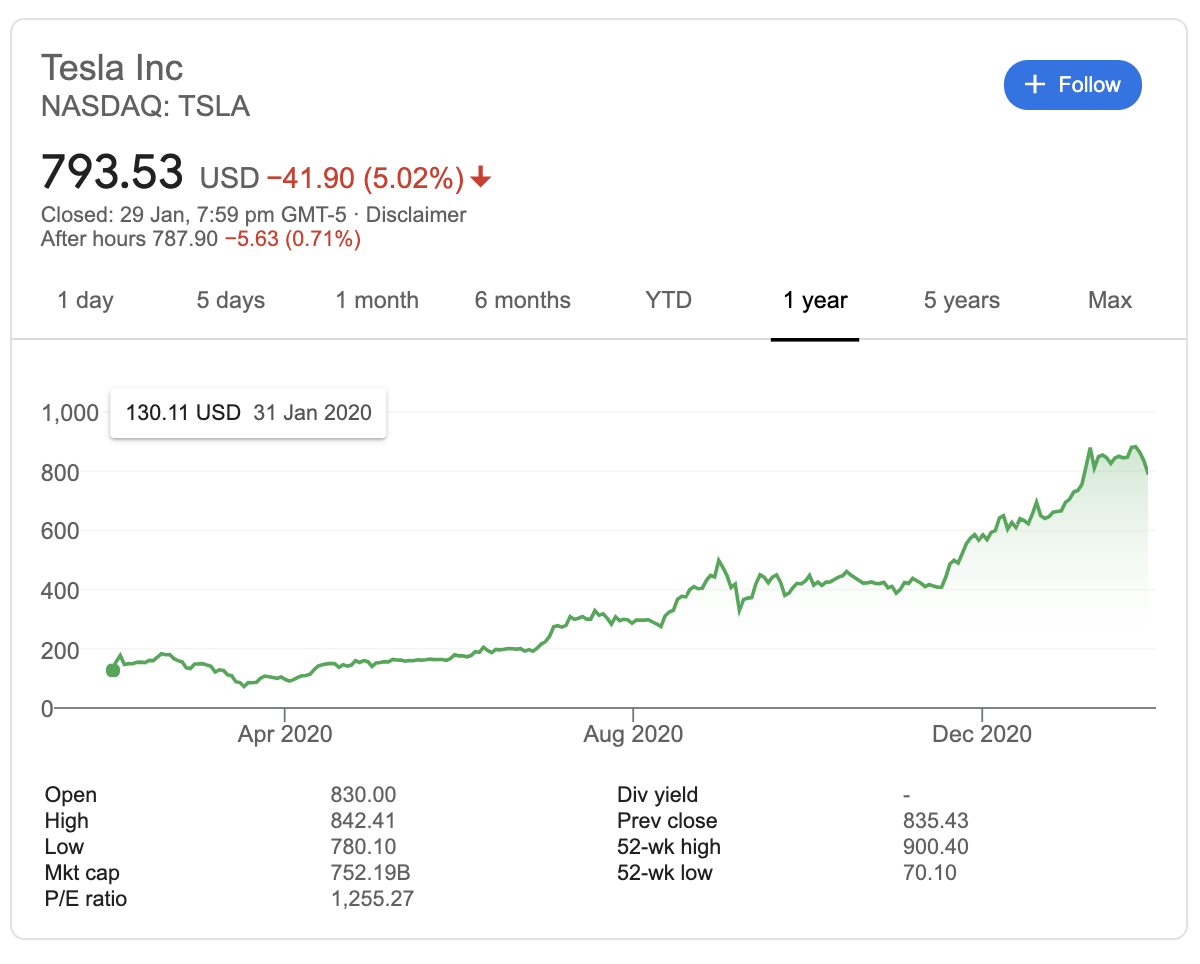This screenshot has height=964, width=1200.
Task: Click the P/E ratio value 1,255.27
Action: [372, 899]
